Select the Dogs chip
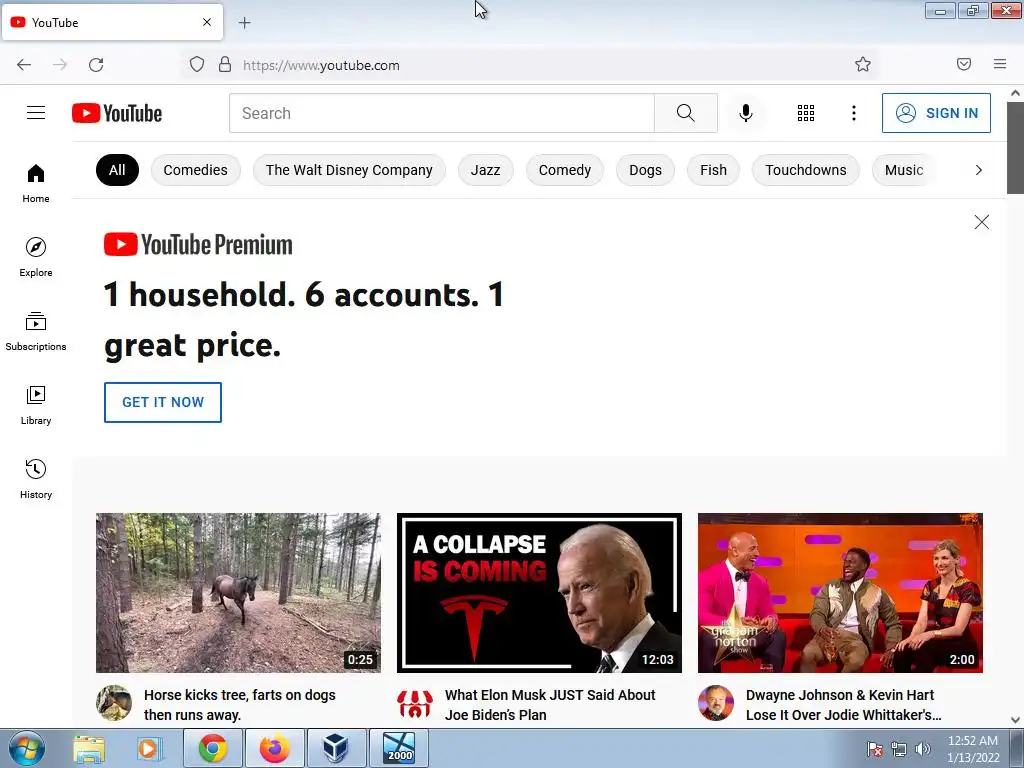Viewport: 1024px width, 768px height. 645,170
